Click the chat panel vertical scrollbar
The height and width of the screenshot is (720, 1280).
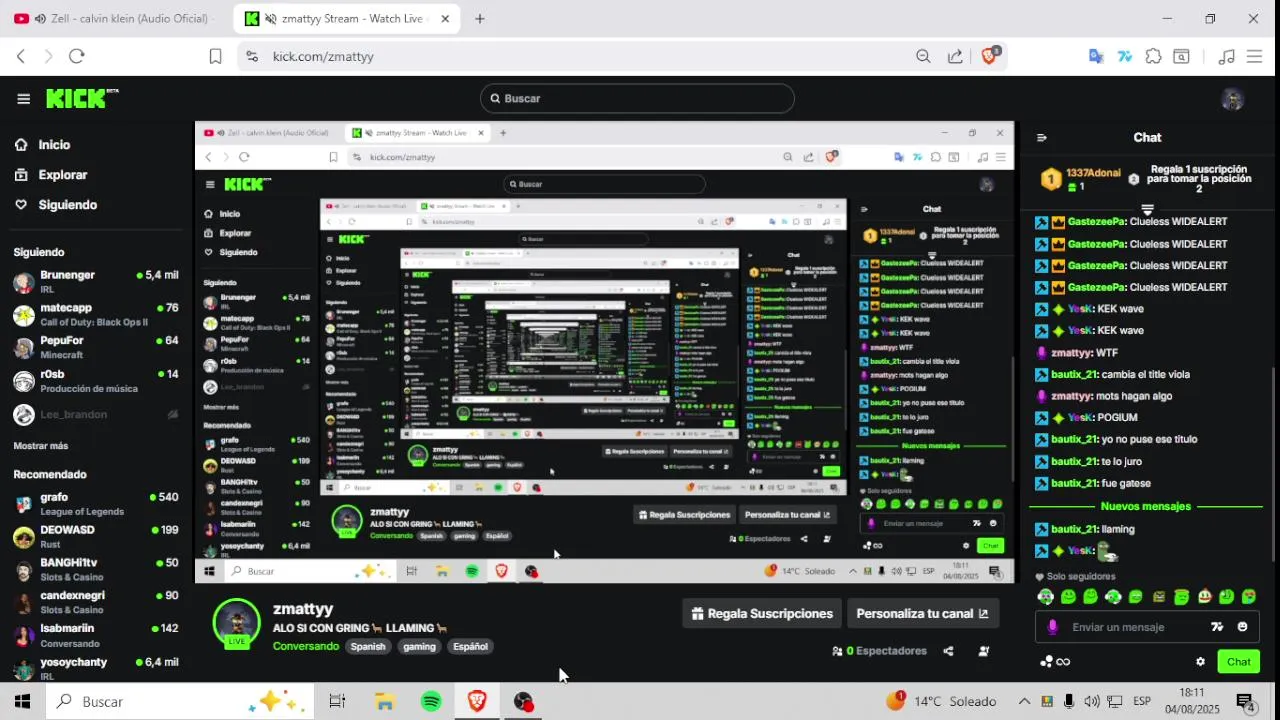[x=1273, y=465]
